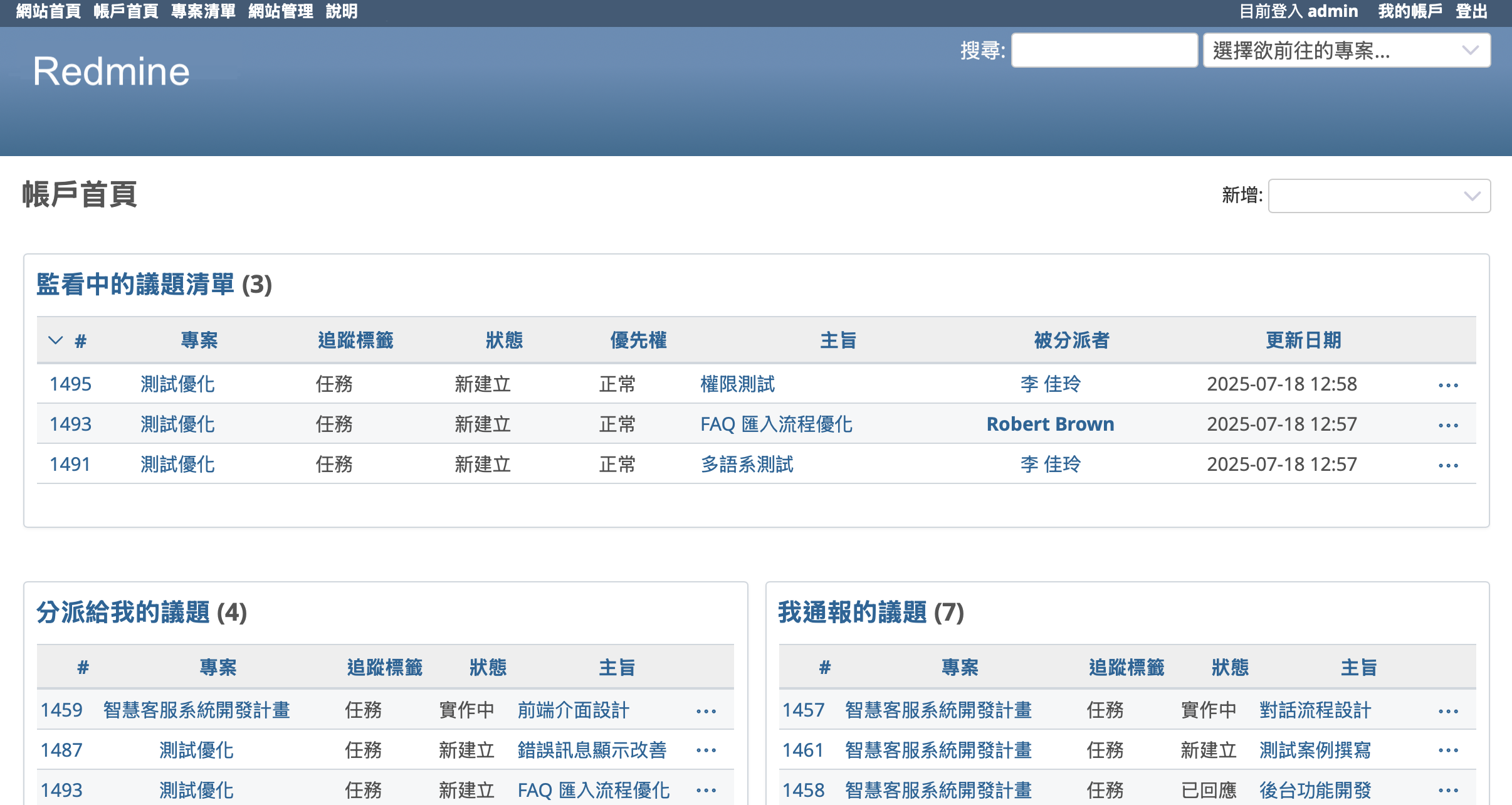Sort watched issues by 主旨 column

pyautogui.click(x=839, y=340)
